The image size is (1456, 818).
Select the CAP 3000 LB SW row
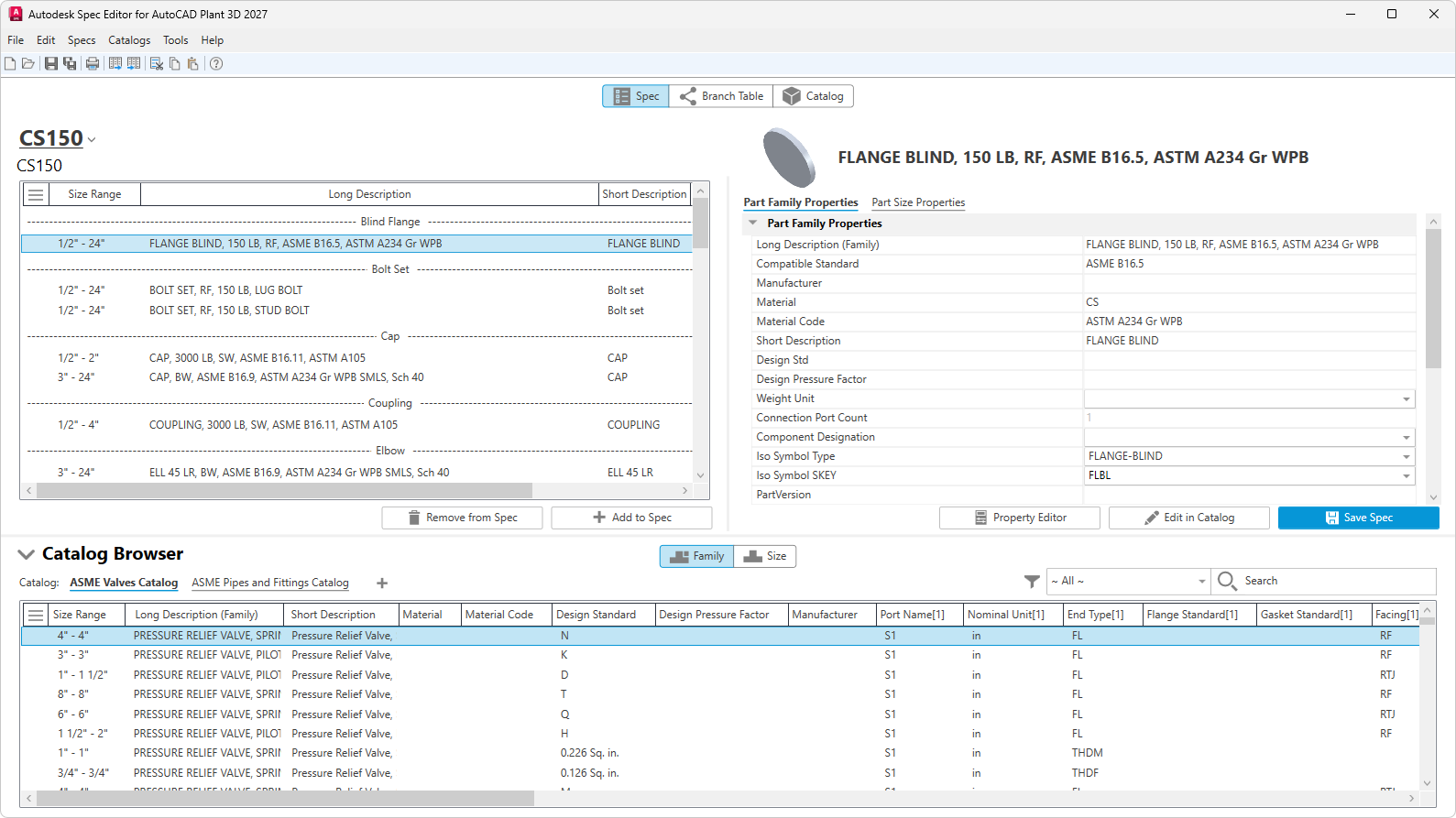coord(357,358)
